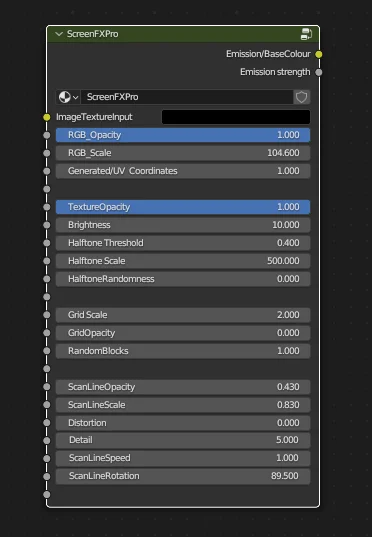Click the Generated/UV Coordinates input socket

[x=47, y=171]
